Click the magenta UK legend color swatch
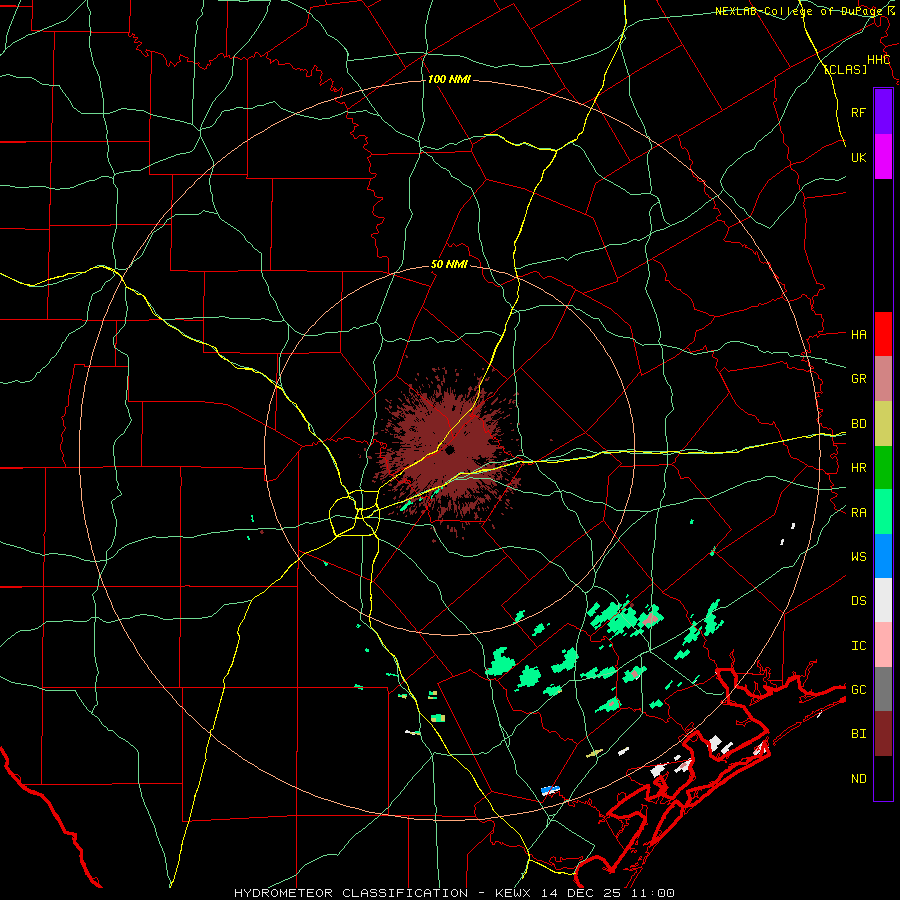The height and width of the screenshot is (900, 900). (x=883, y=157)
